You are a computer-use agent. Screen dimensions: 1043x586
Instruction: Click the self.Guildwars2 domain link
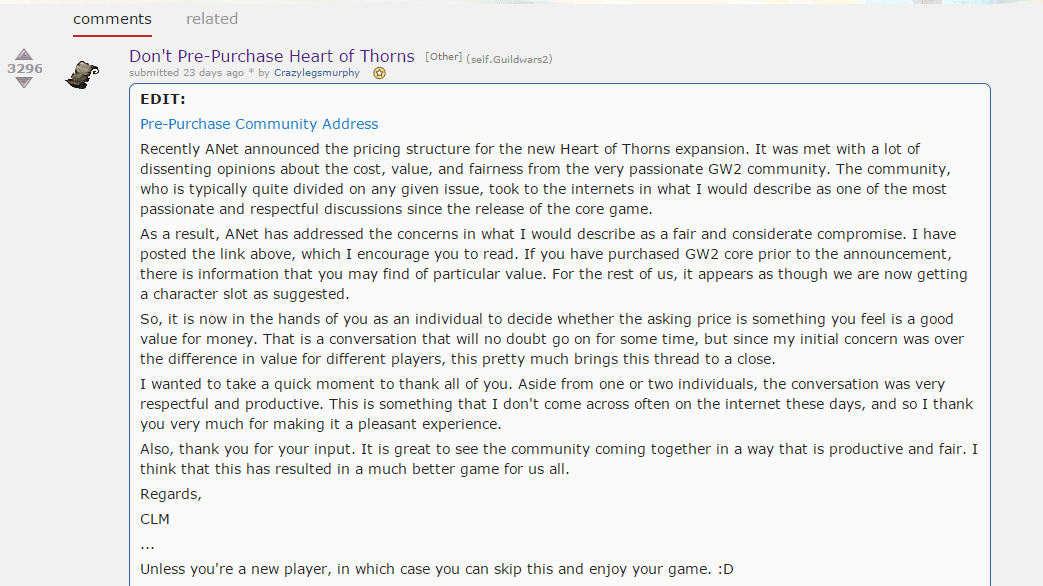coord(509,59)
